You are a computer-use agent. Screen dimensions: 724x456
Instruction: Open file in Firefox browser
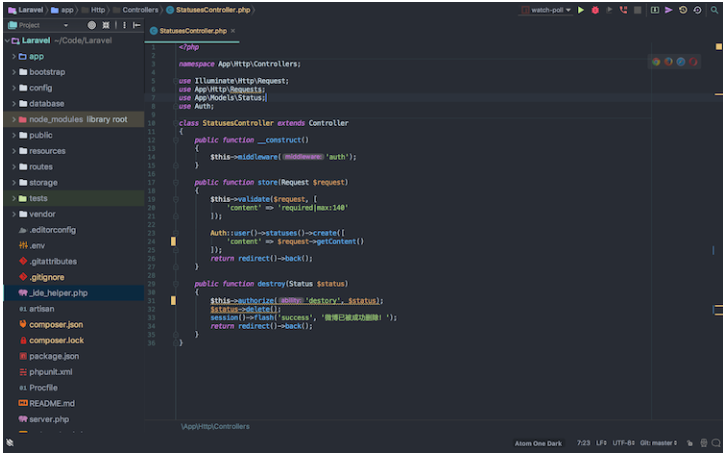(669, 61)
